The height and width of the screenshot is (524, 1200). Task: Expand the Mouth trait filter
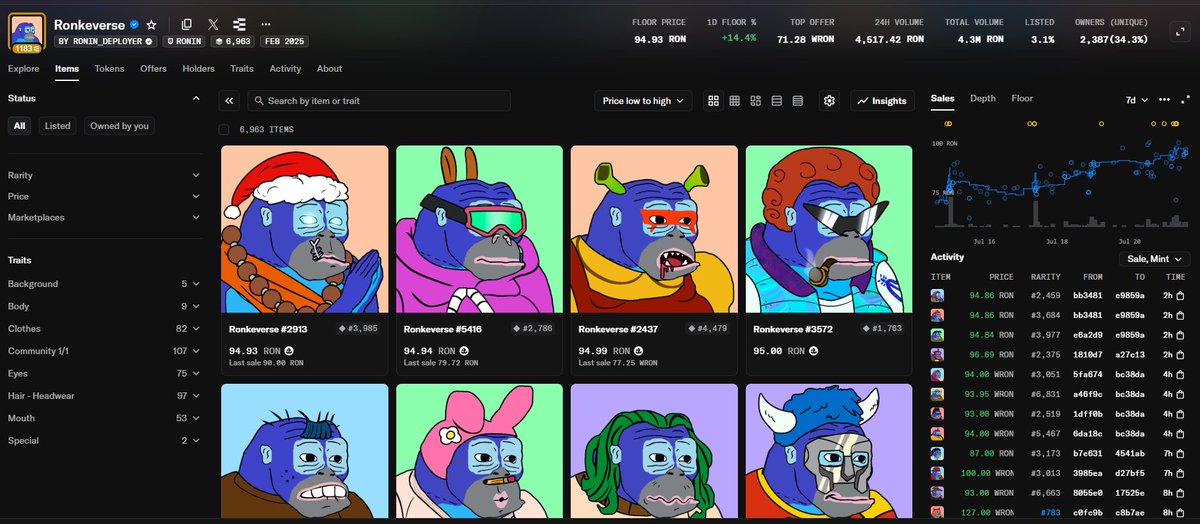point(104,418)
